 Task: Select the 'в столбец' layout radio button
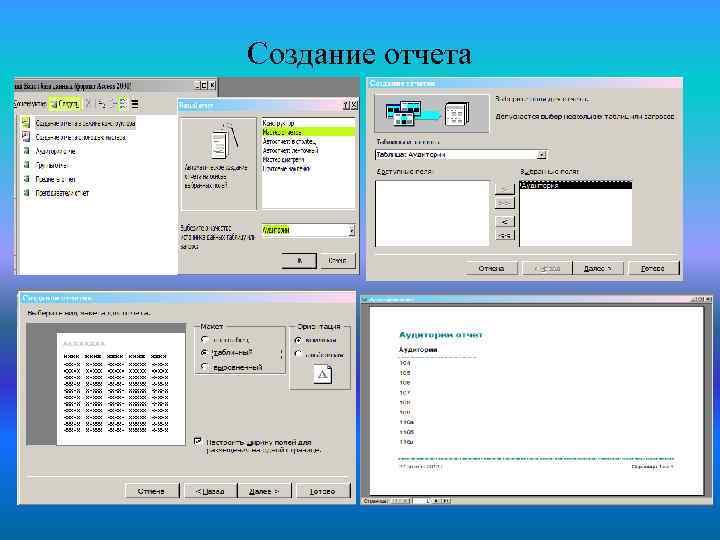pyautogui.click(x=205, y=340)
